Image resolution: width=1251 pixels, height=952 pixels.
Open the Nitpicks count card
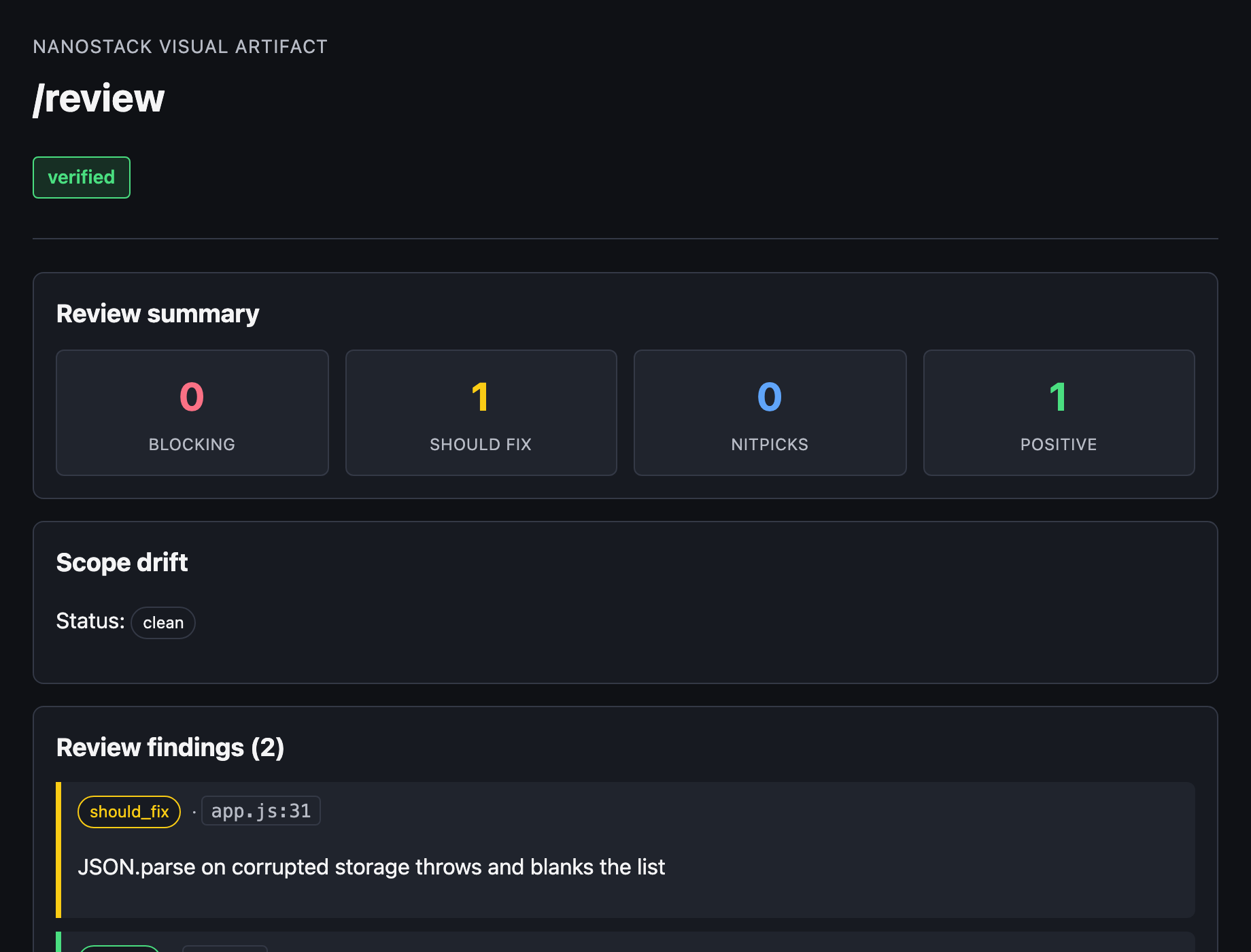click(770, 413)
